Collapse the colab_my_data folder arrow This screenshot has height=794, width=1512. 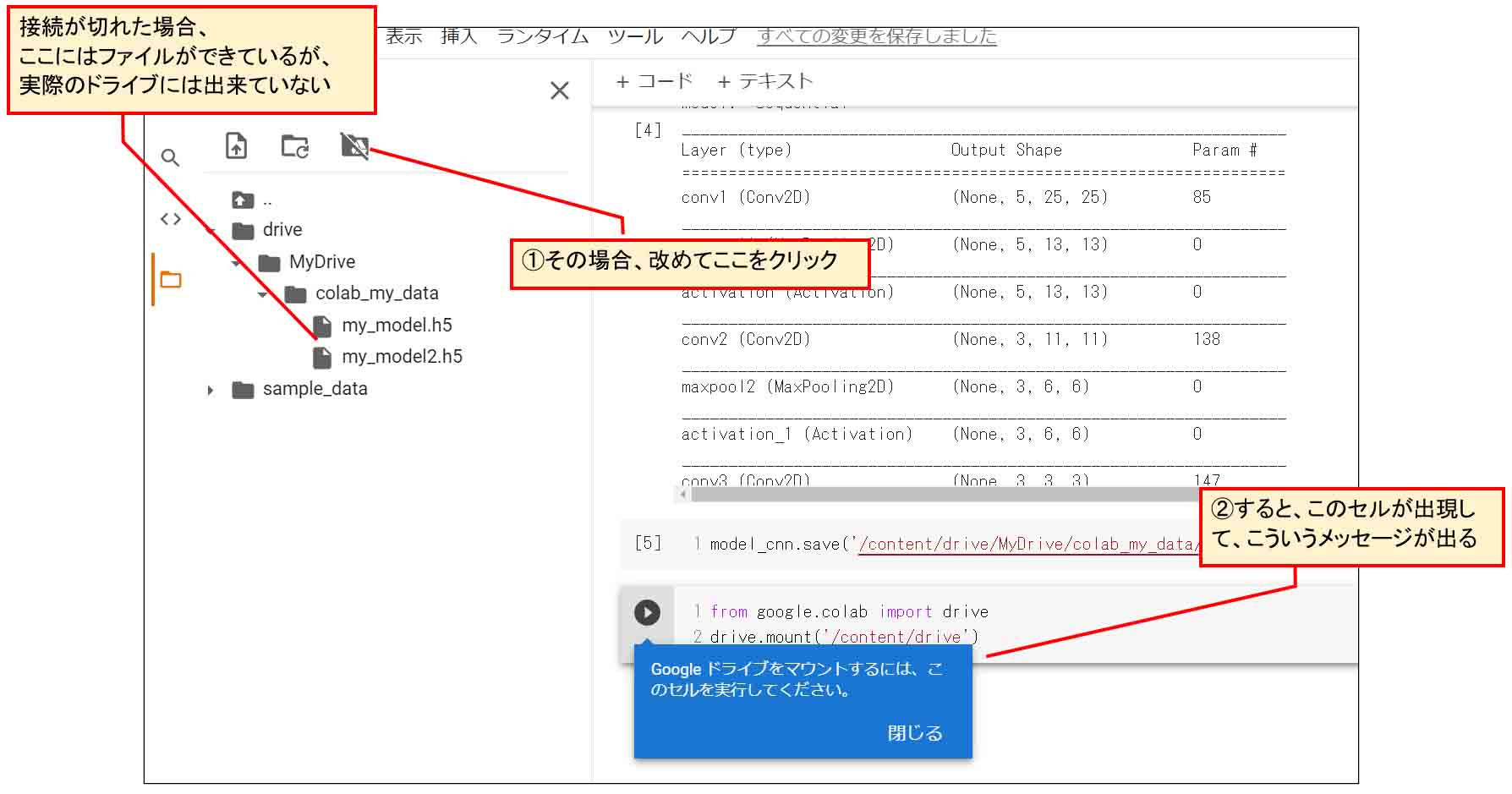(263, 294)
